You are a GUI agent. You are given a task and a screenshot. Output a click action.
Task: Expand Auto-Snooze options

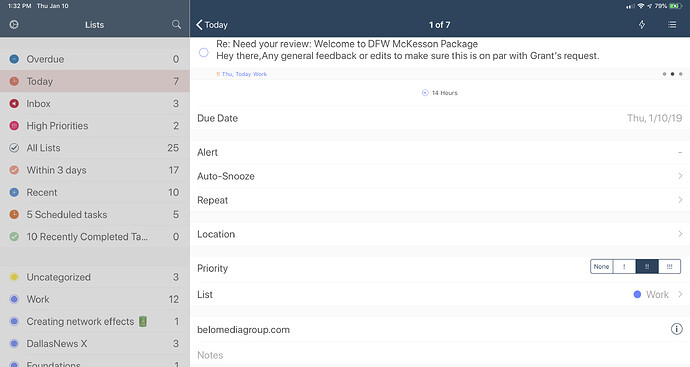[440, 176]
